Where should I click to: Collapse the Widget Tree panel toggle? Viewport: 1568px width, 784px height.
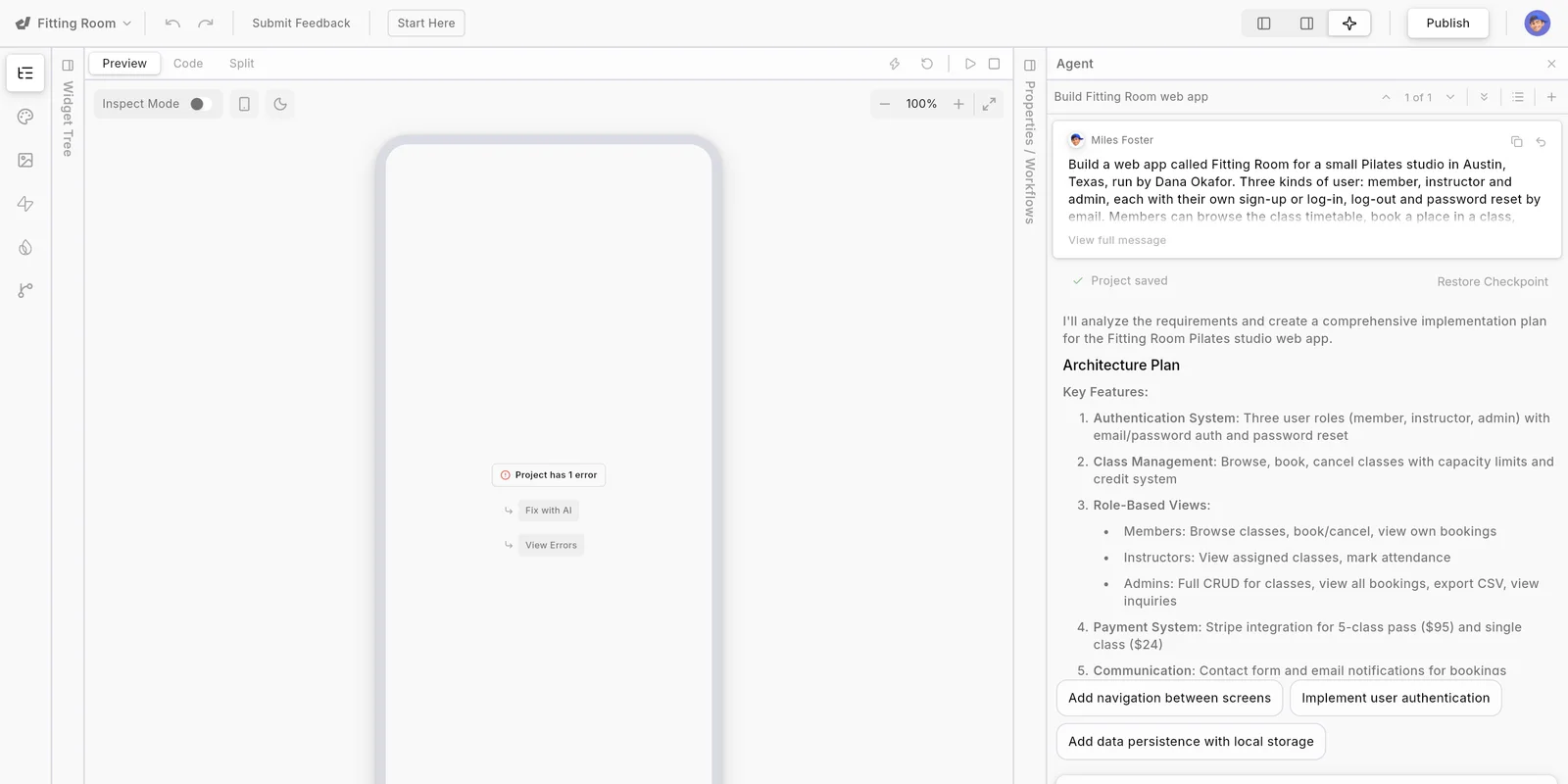(68, 66)
